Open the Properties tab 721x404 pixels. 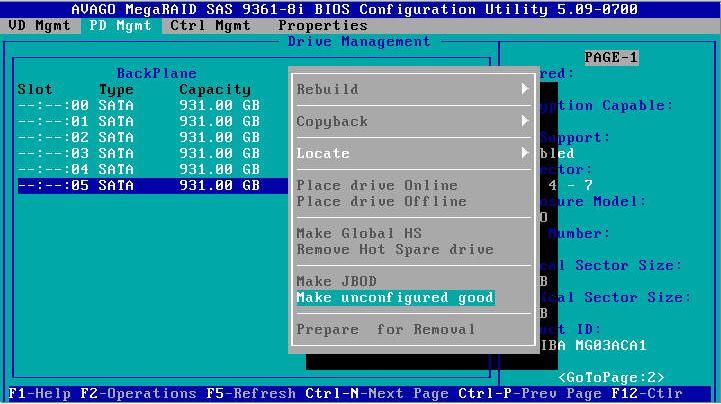click(322, 25)
